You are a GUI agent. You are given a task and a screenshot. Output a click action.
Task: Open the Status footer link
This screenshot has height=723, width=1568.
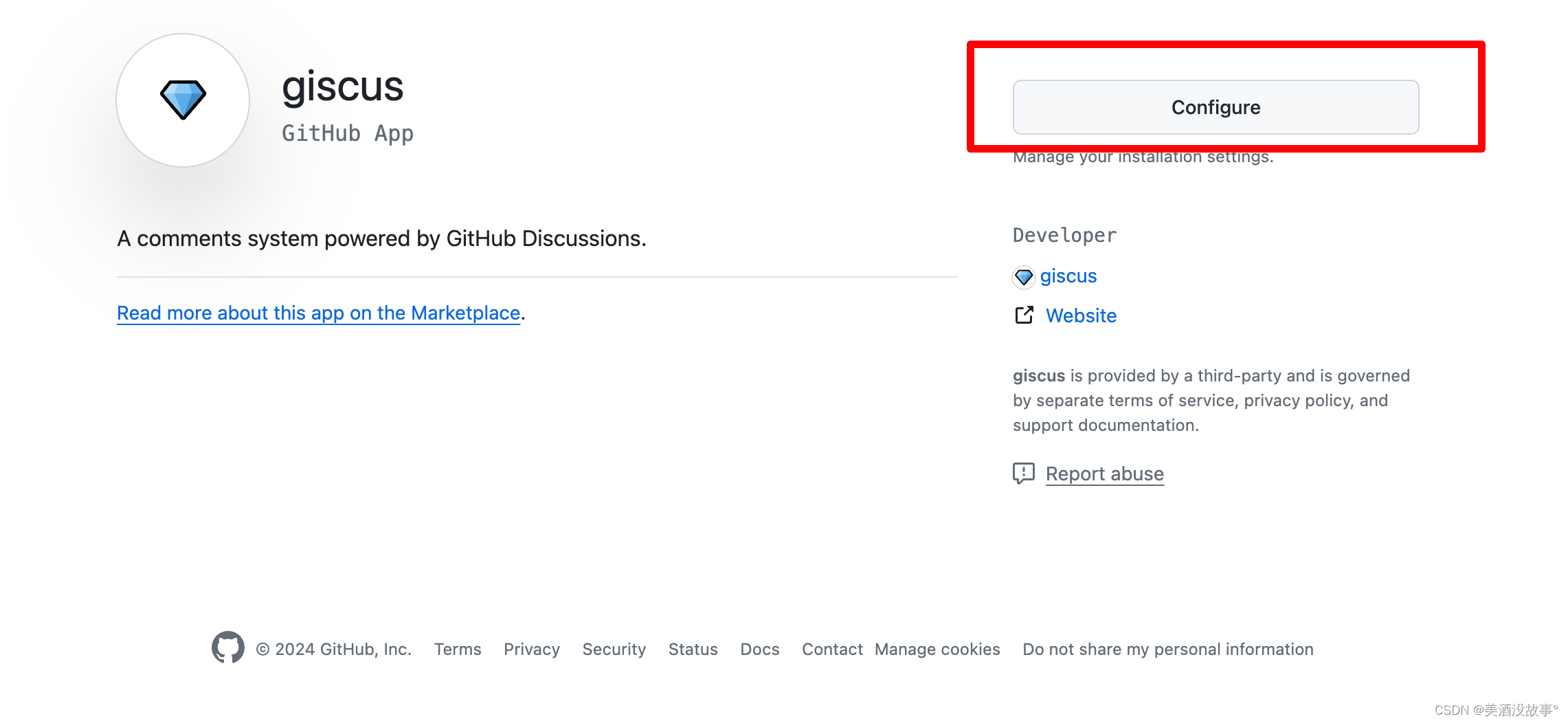pos(693,649)
